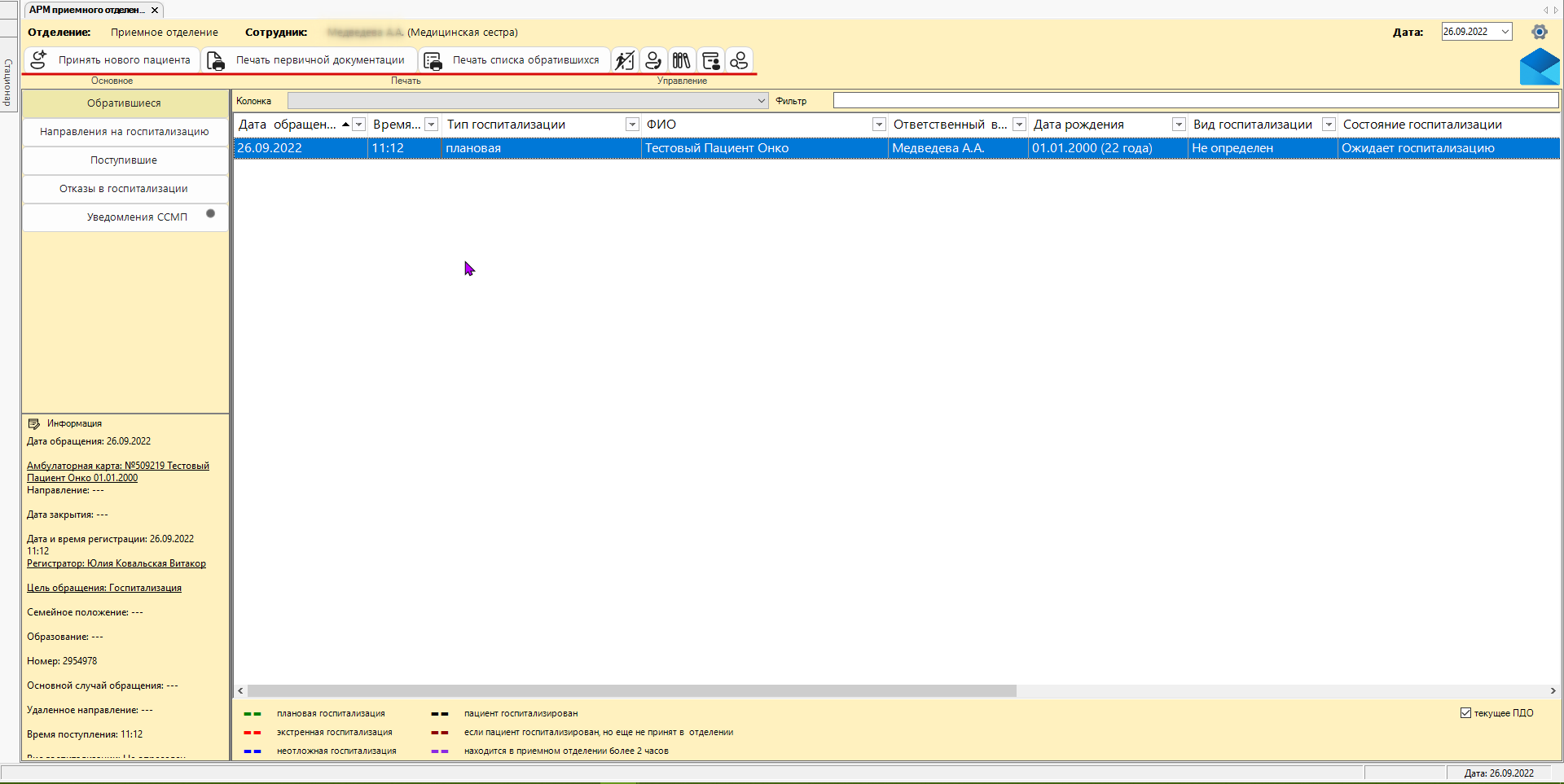Click Регистратор: Юлия Ковальская Витакор link
The image size is (1564, 784).
coord(116,563)
